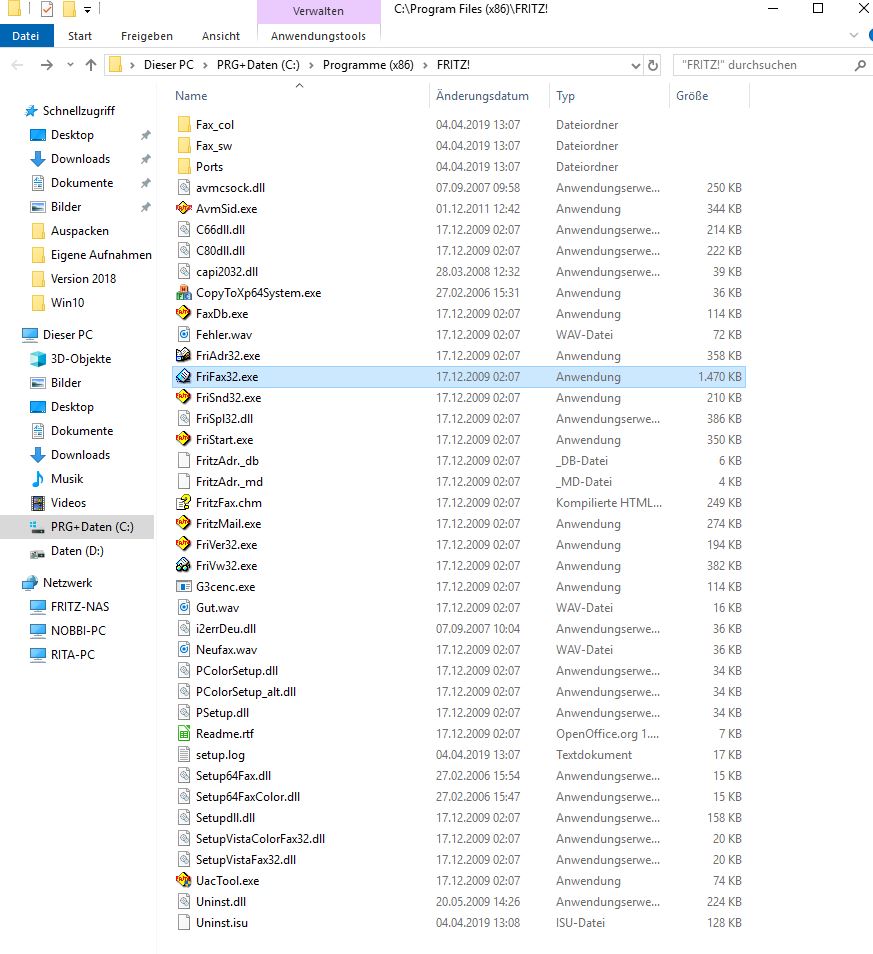Click the FriVw32.exe viewer icon

(183, 565)
